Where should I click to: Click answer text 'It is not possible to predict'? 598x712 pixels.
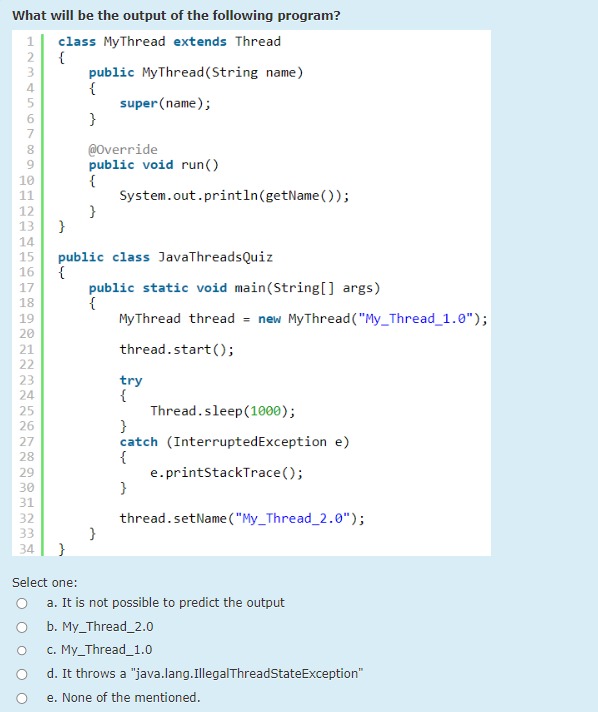click(x=165, y=603)
